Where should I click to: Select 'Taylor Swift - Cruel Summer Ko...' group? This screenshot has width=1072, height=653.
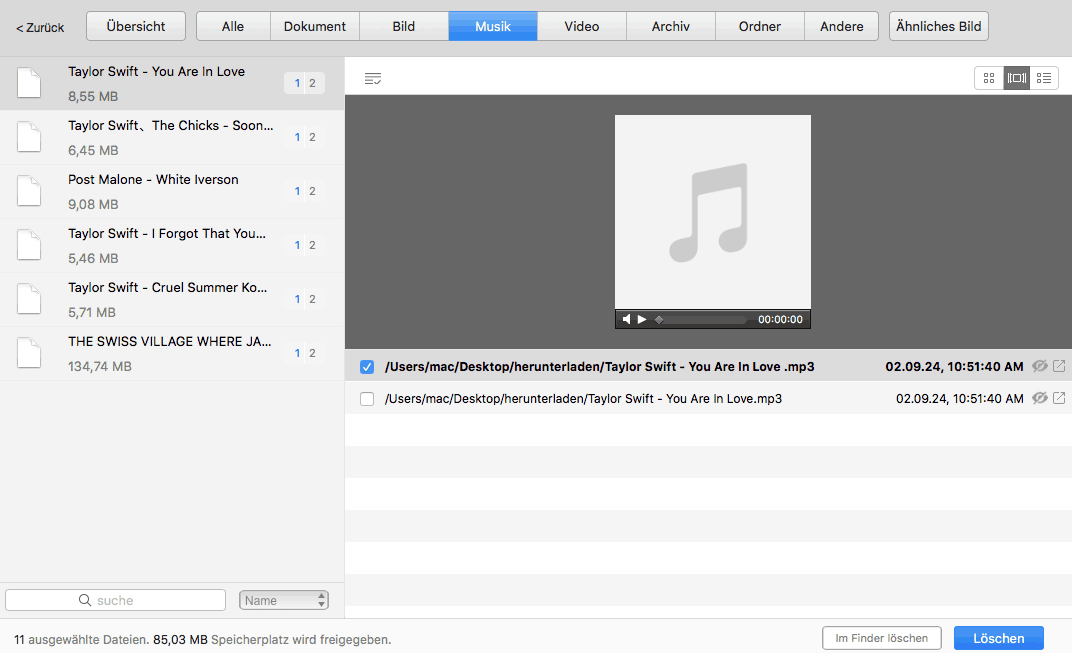[x=172, y=299]
